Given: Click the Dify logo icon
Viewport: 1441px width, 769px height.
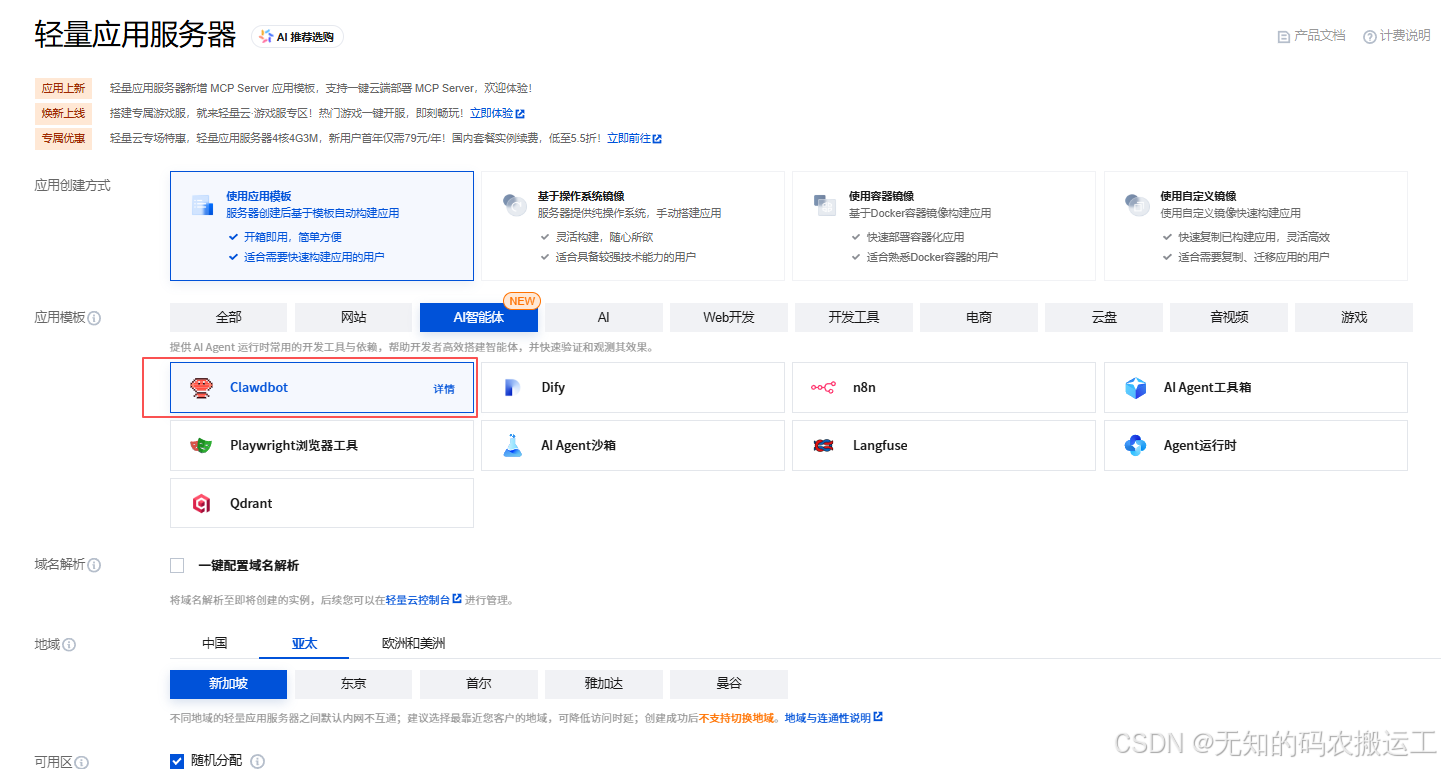Looking at the screenshot, I should pyautogui.click(x=513, y=388).
